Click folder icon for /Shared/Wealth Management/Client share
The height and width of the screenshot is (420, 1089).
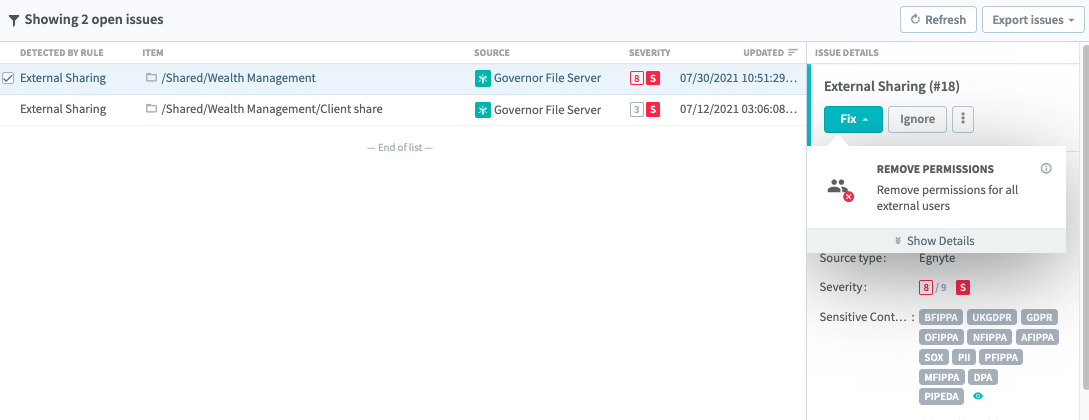click(x=151, y=109)
